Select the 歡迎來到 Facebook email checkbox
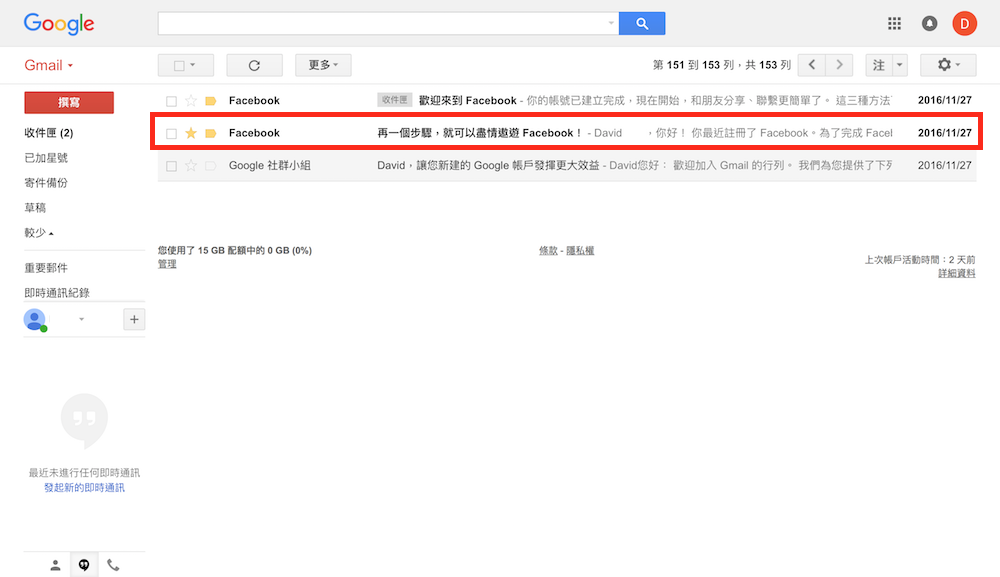Image resolution: width=1000 pixels, height=577 pixels. click(x=171, y=101)
